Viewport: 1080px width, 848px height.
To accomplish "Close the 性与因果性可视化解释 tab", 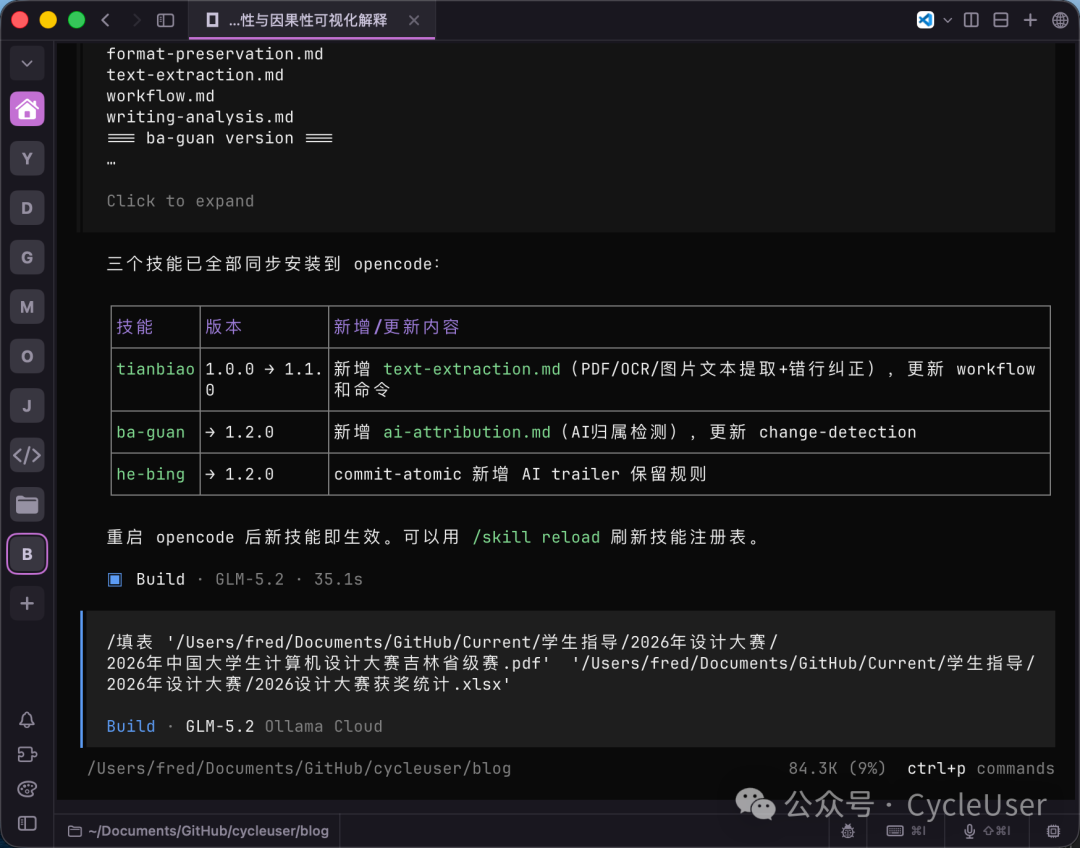I will click(414, 20).
